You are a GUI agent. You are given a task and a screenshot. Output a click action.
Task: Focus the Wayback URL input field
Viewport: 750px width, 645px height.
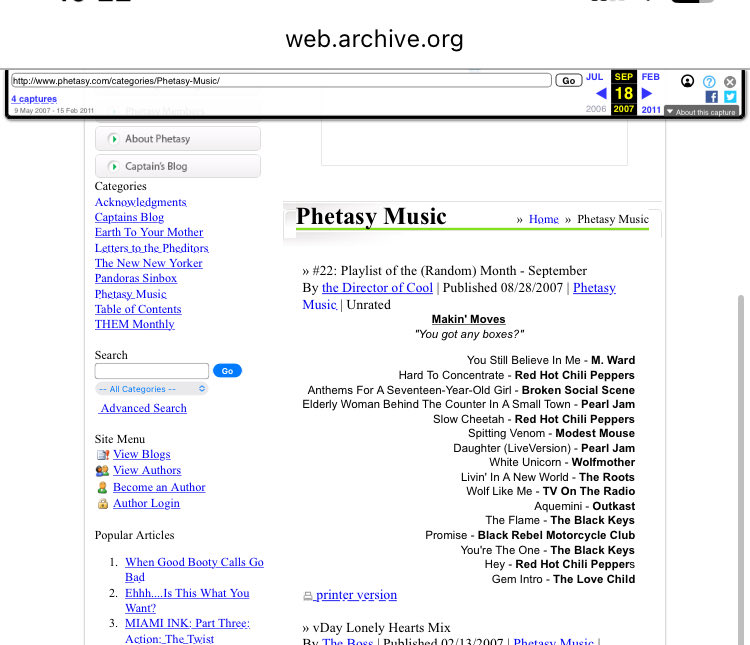click(x=281, y=80)
